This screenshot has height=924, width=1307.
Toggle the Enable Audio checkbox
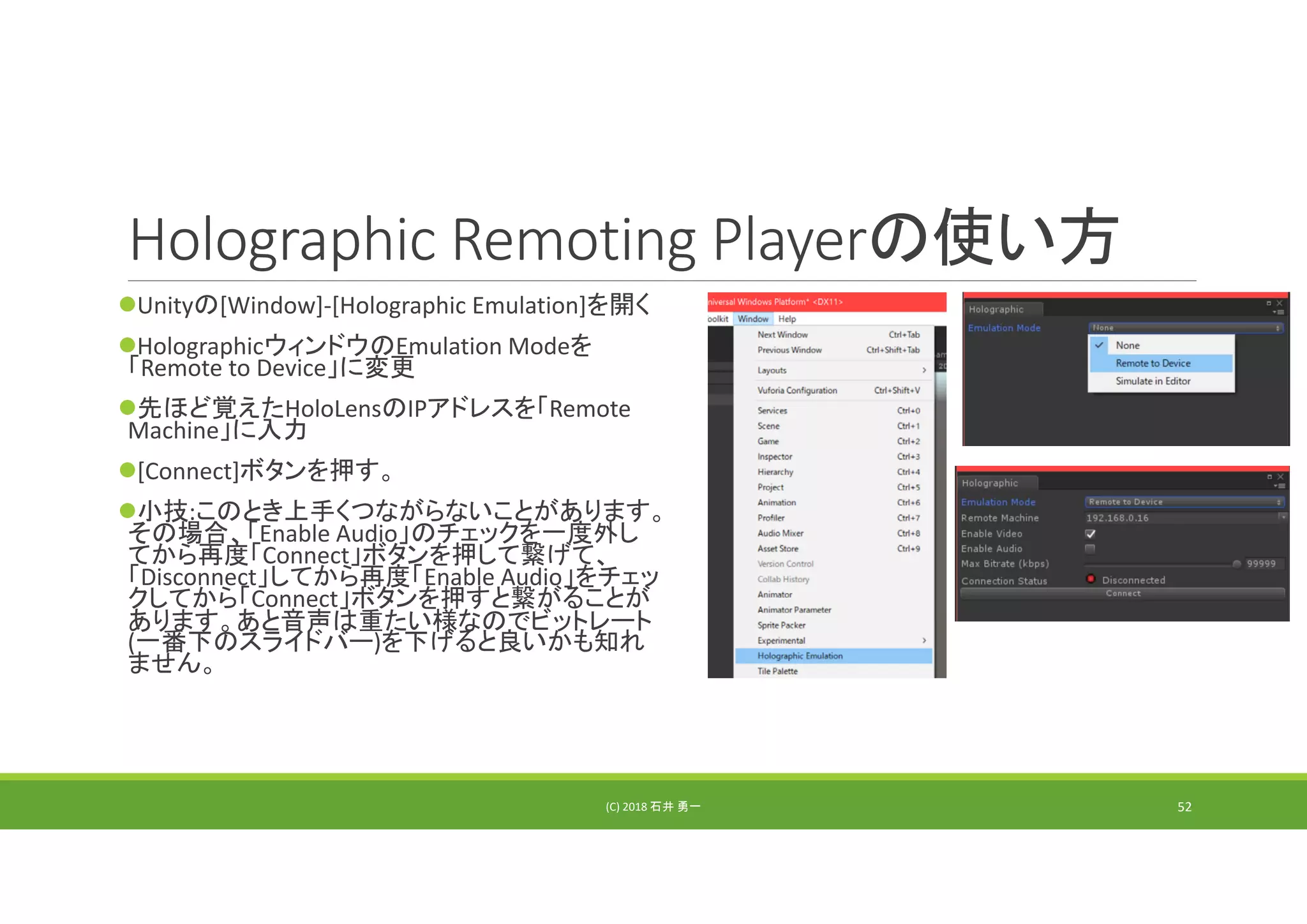pos(1090,549)
